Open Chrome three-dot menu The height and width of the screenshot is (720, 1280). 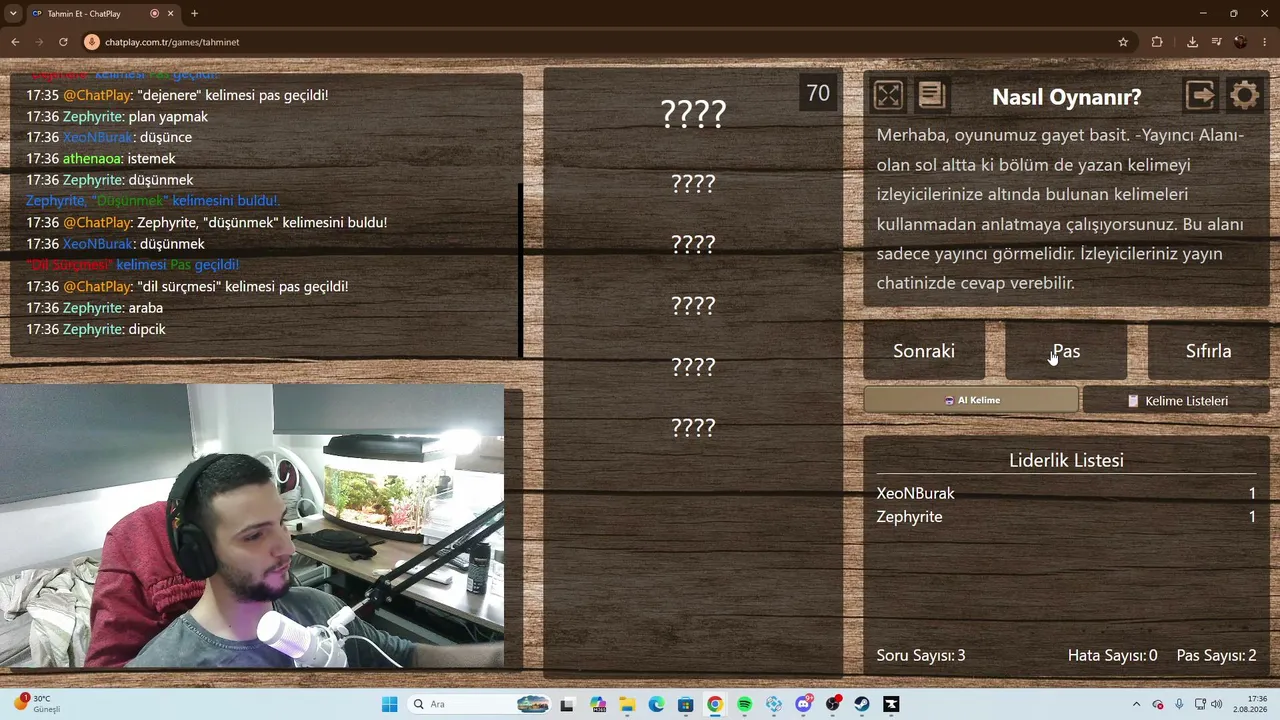pyautogui.click(x=1266, y=42)
